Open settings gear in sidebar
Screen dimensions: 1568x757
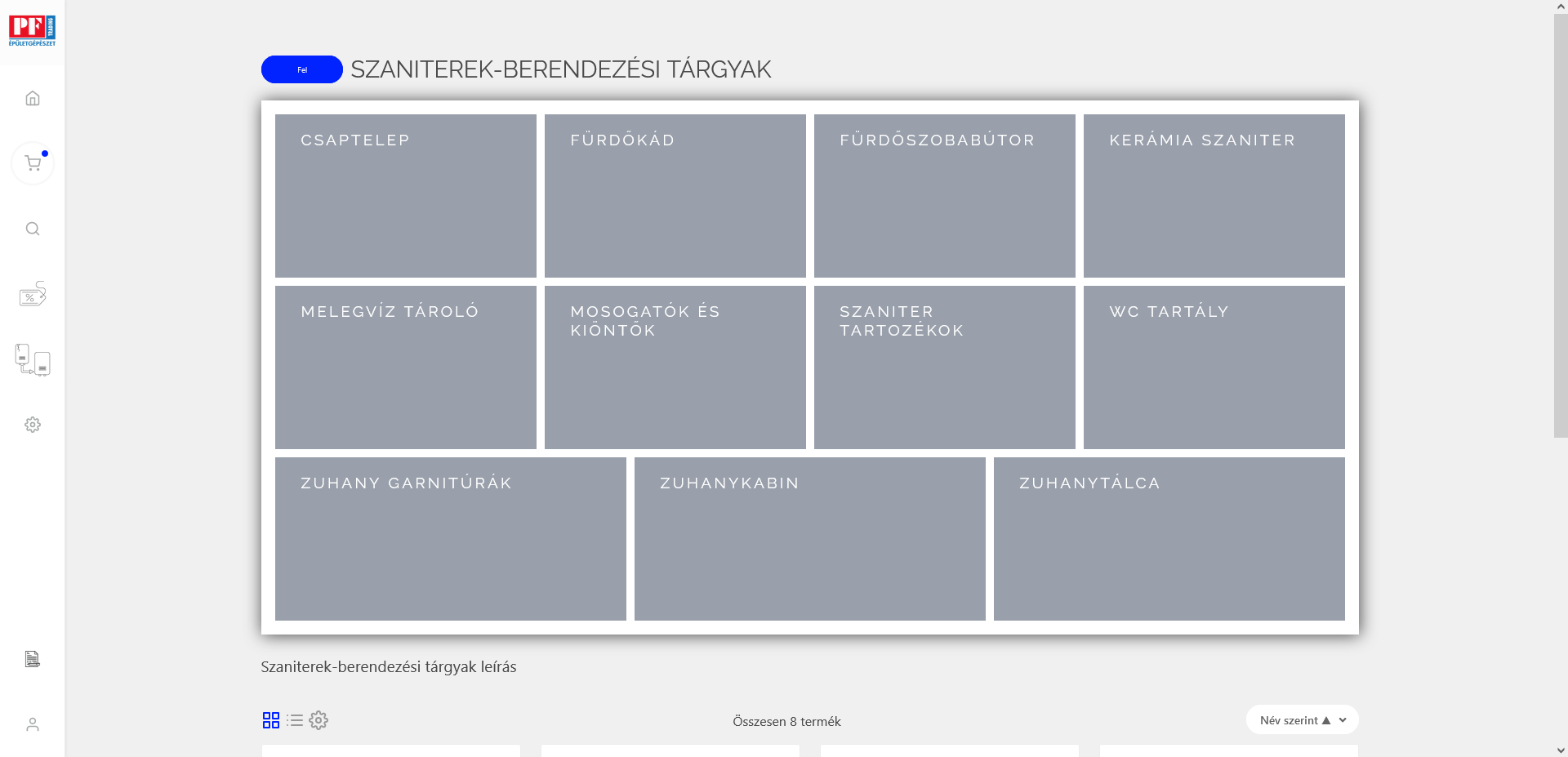tap(33, 425)
